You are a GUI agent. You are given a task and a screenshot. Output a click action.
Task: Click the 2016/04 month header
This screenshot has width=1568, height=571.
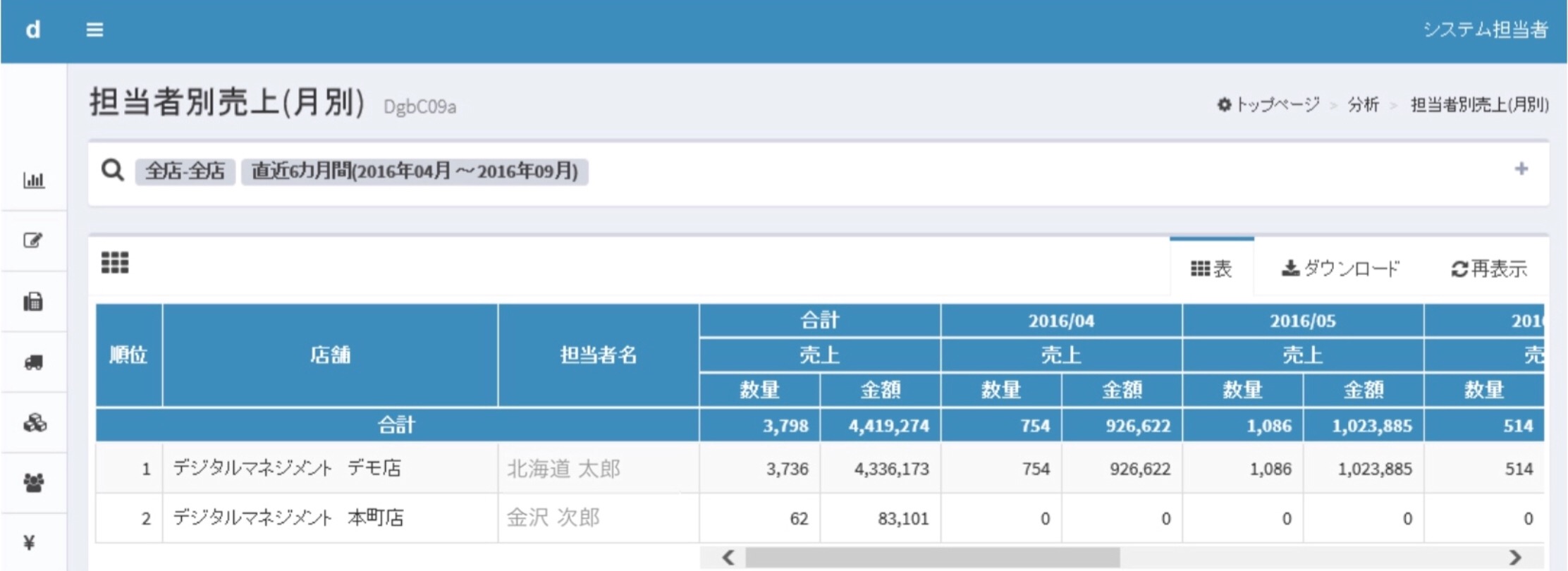tap(1061, 321)
